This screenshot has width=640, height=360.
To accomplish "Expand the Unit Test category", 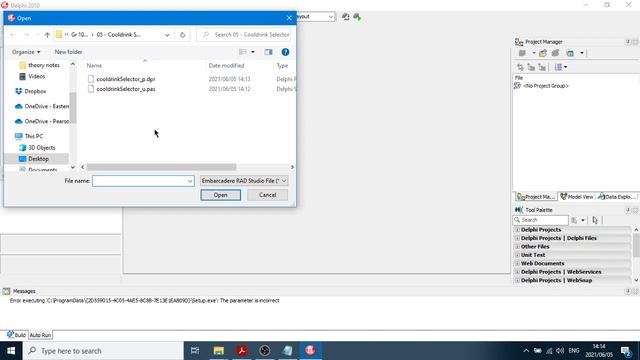I will coord(517,255).
